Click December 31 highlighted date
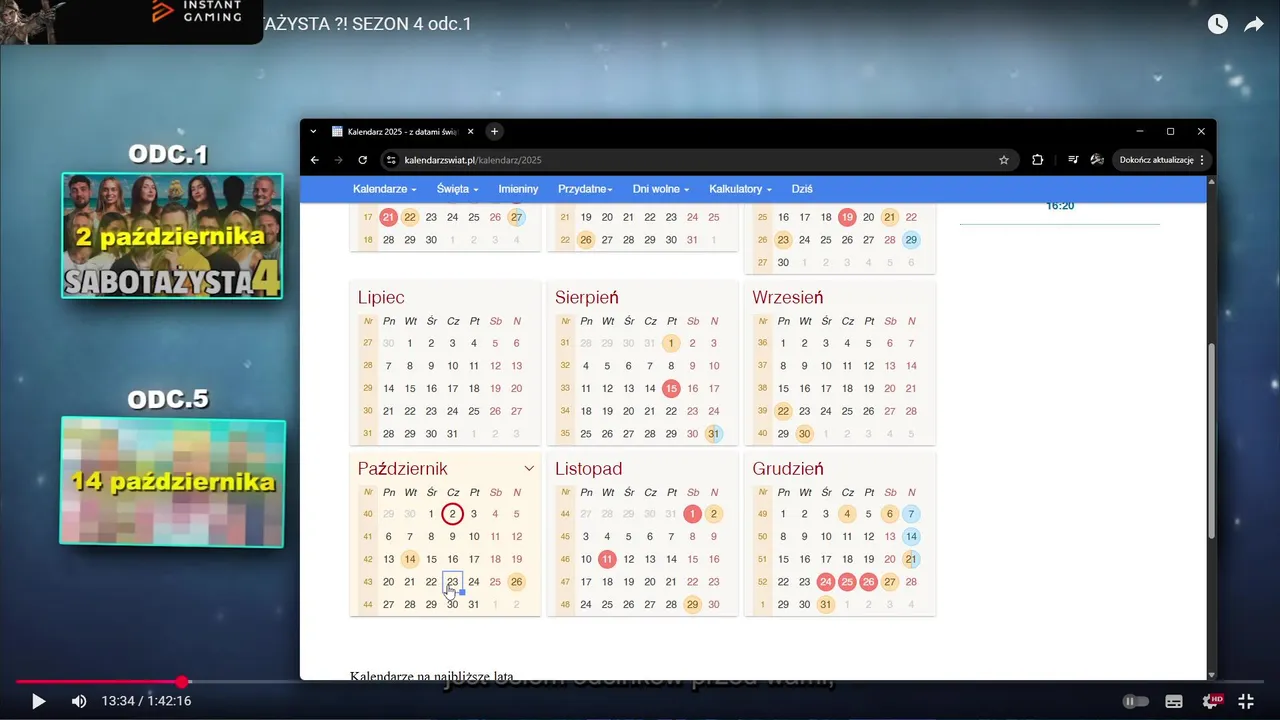The height and width of the screenshot is (720, 1280). (x=826, y=604)
